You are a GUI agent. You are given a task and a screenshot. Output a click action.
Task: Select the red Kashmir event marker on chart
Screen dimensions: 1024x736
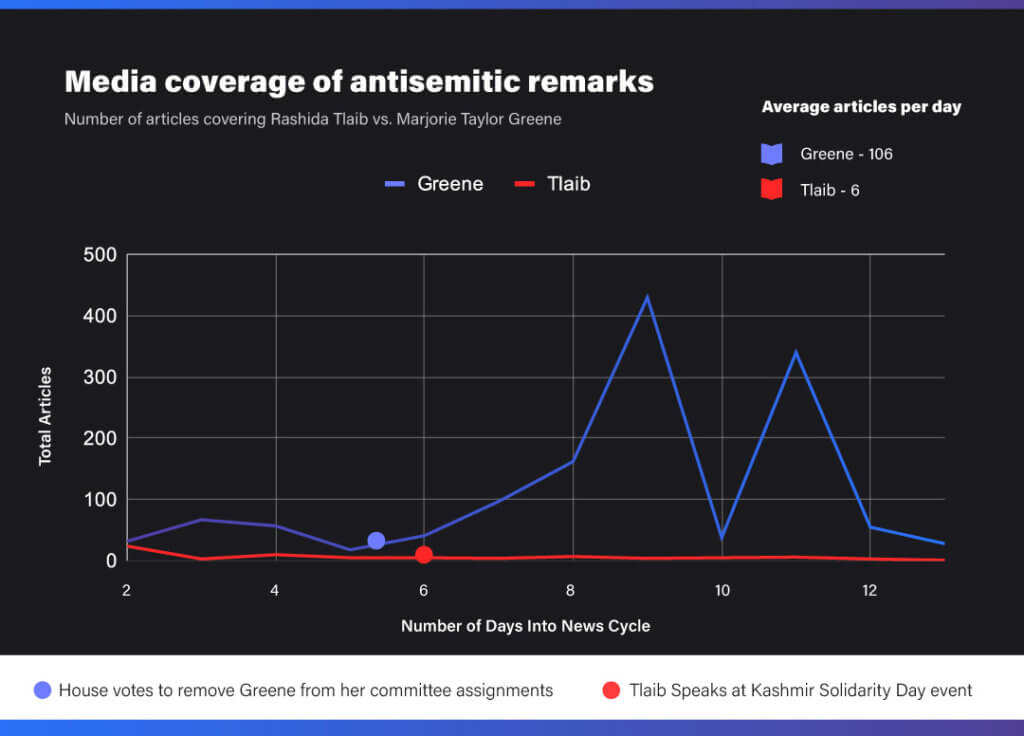pos(424,554)
